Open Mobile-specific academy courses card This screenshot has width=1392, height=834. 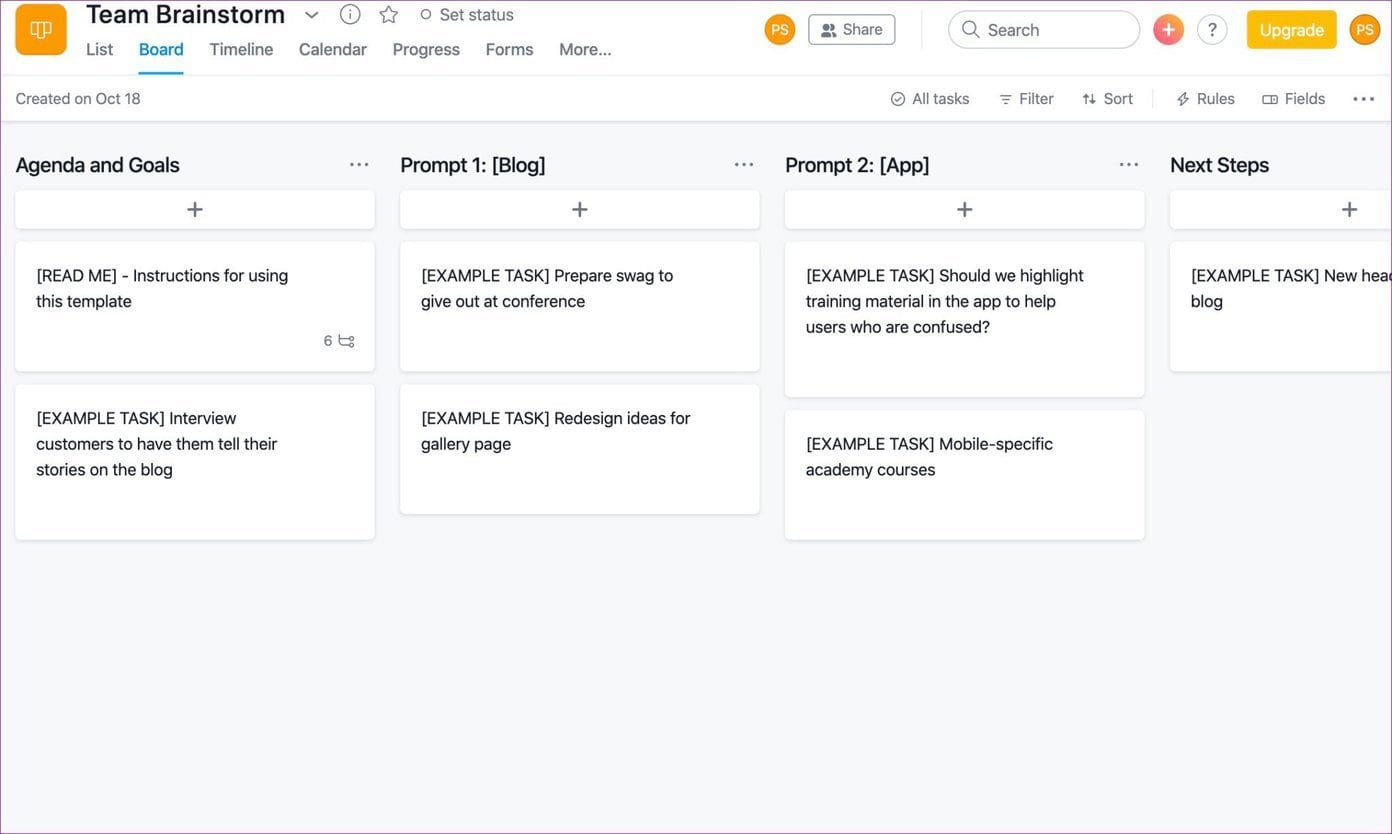[965, 475]
